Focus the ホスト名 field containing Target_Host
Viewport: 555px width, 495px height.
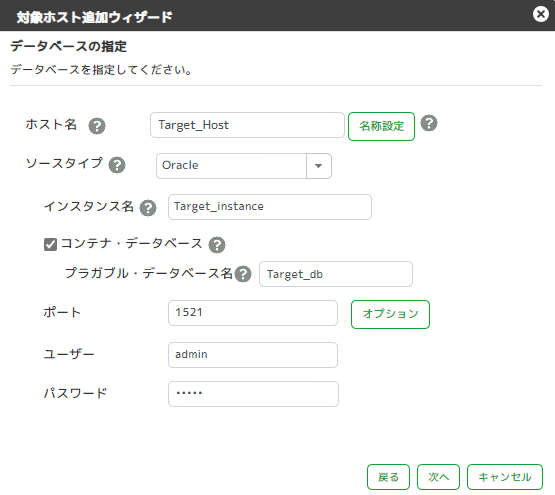[247, 125]
